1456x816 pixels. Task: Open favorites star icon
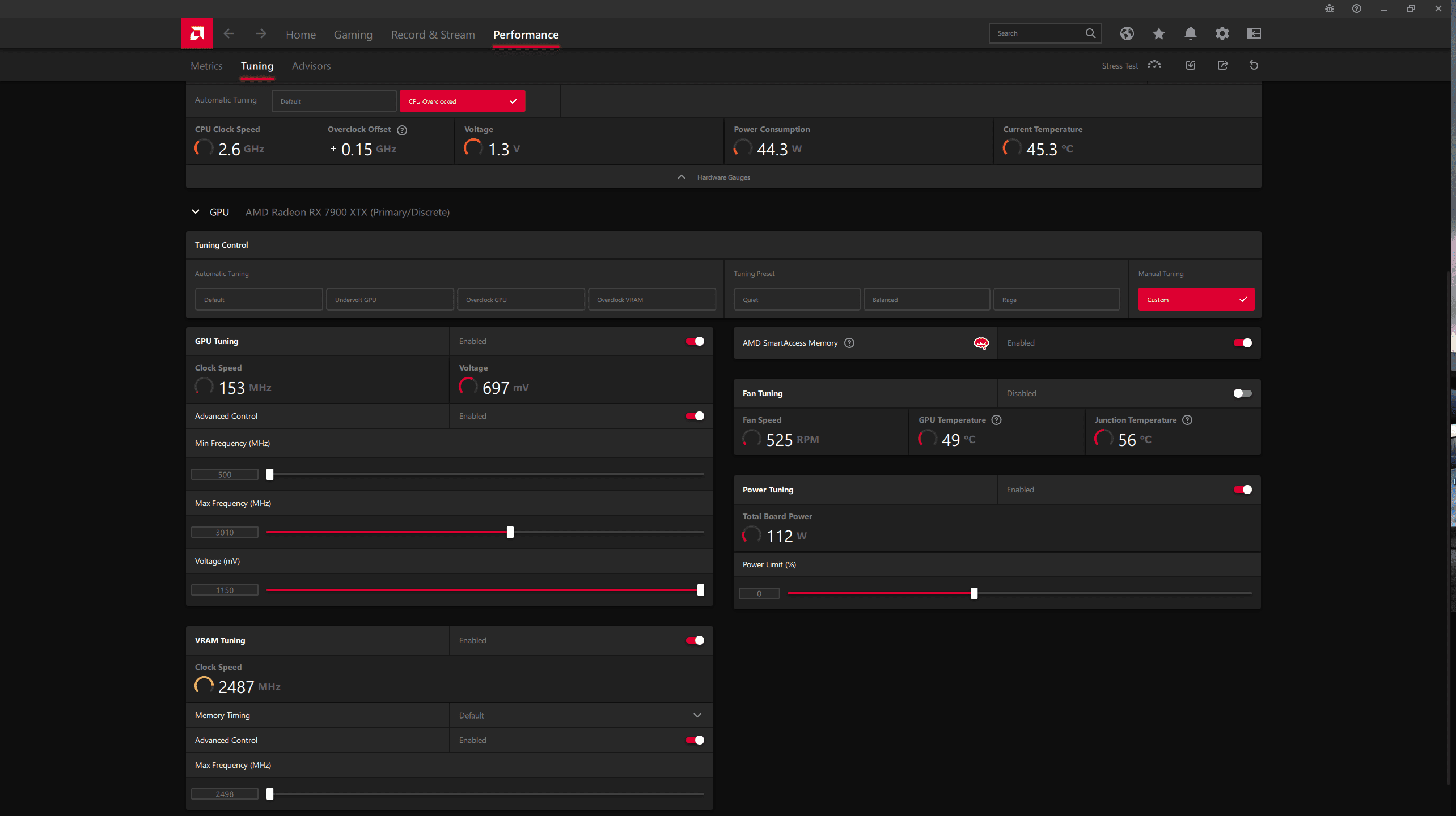click(1158, 33)
